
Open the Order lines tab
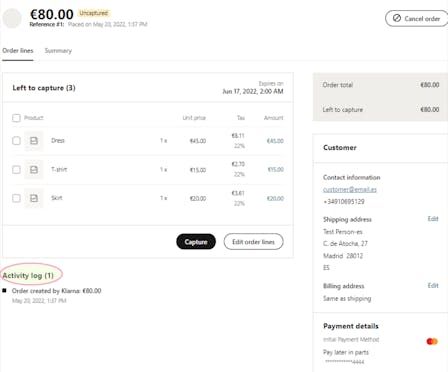(x=18, y=51)
